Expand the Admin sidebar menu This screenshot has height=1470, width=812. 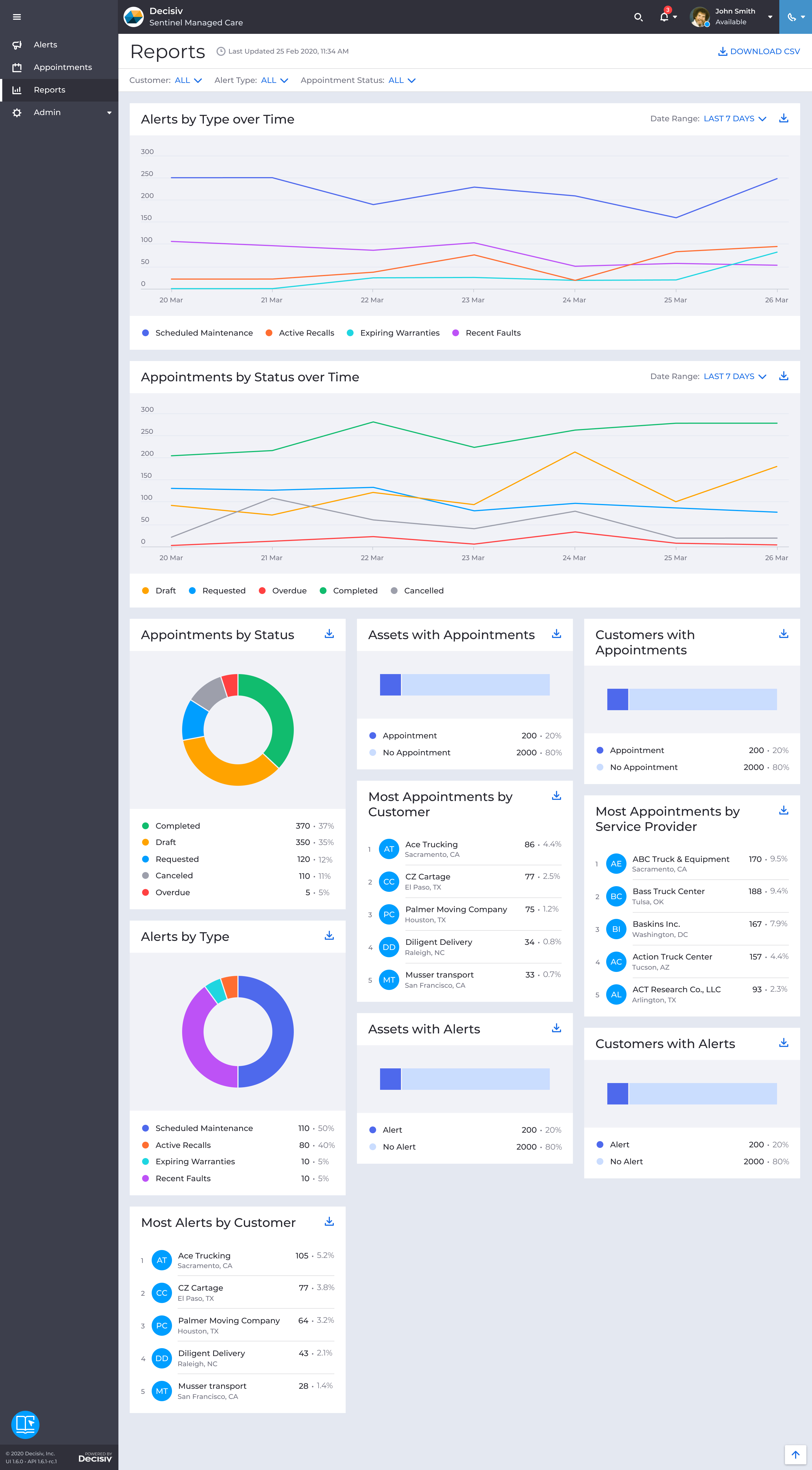(59, 113)
